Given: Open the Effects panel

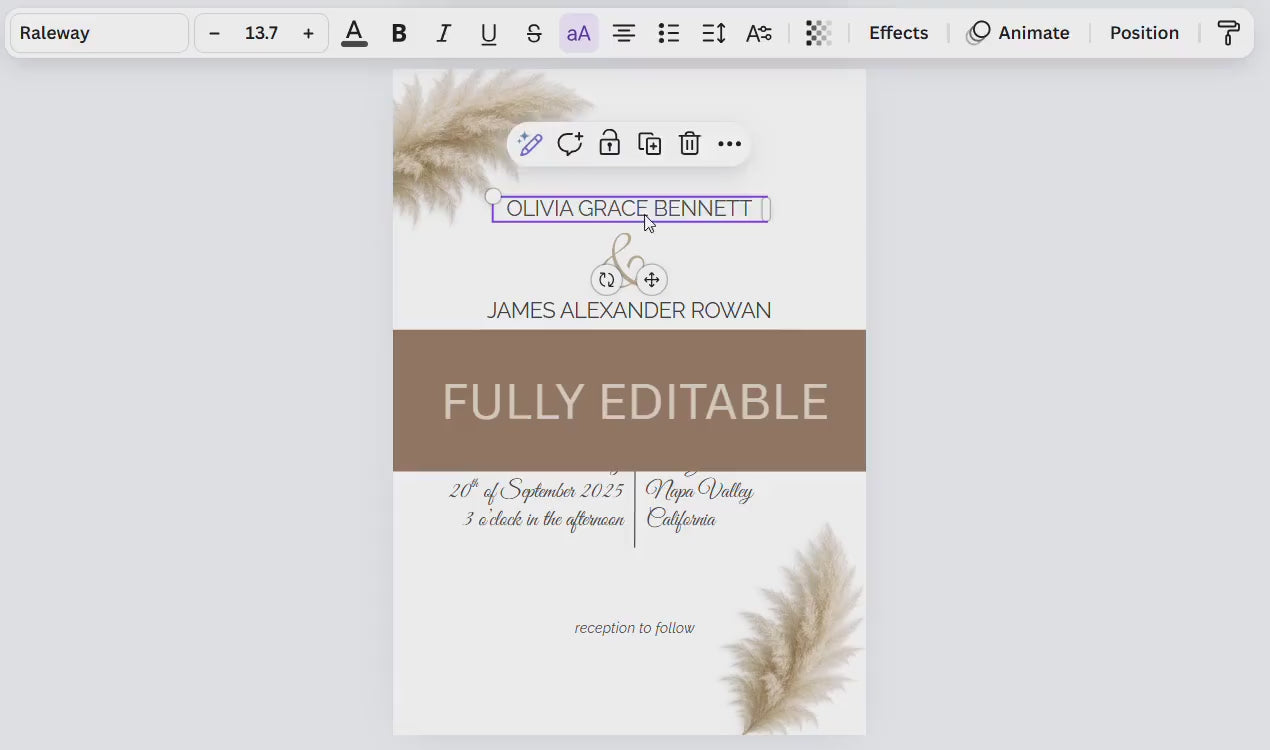Looking at the screenshot, I should 897,33.
